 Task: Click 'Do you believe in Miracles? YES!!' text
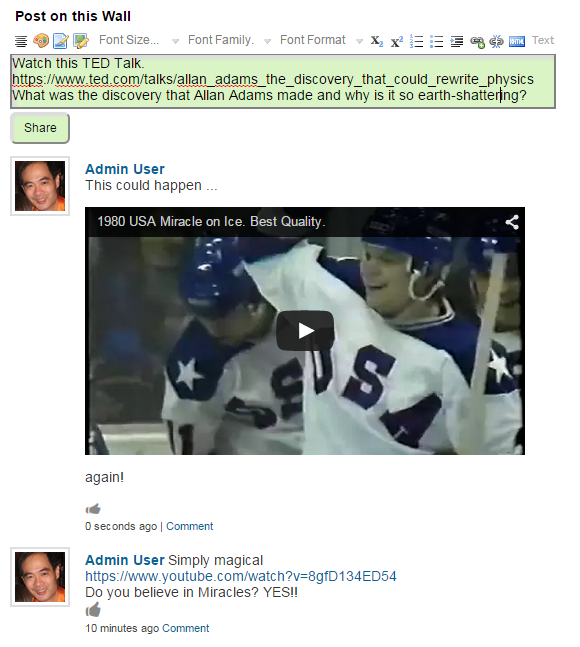click(191, 592)
